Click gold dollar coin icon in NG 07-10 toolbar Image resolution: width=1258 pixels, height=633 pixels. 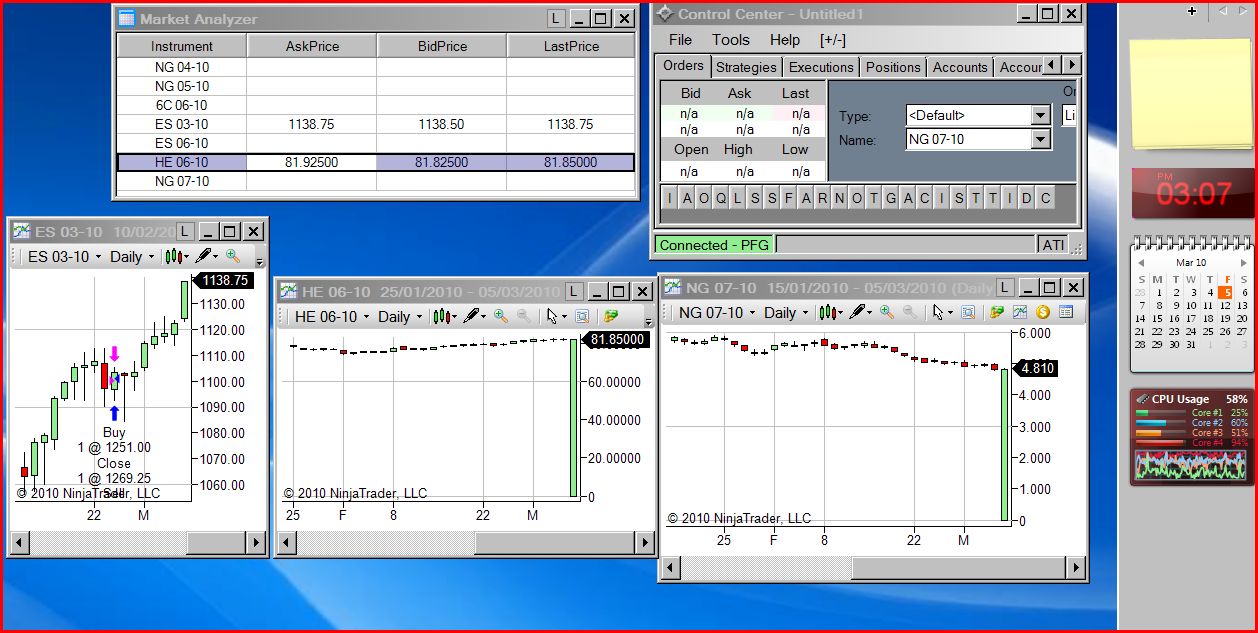pyautogui.click(x=1043, y=312)
